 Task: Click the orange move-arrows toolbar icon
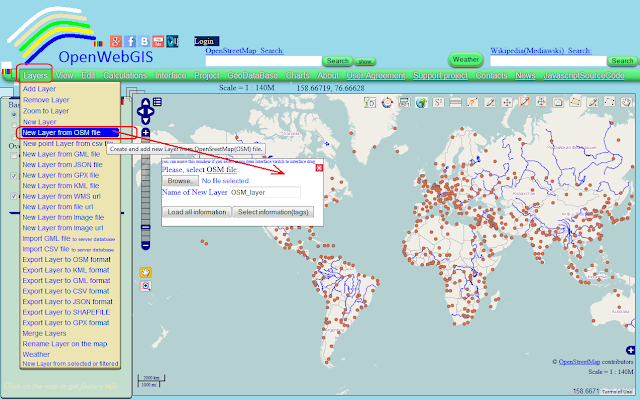click(541, 102)
